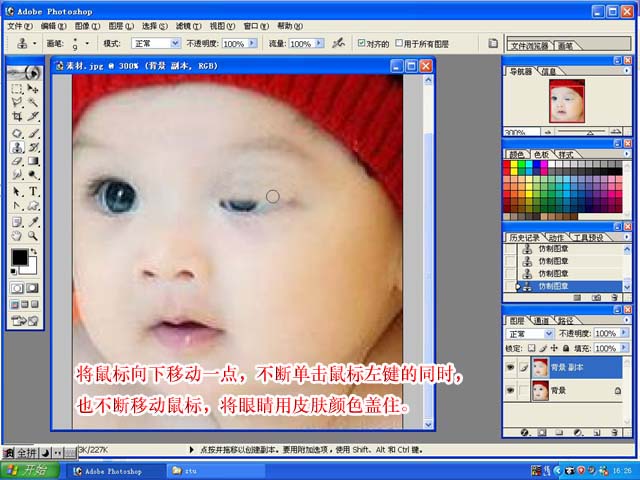Delete current state in History panel
The image size is (640, 480).
(614, 298)
